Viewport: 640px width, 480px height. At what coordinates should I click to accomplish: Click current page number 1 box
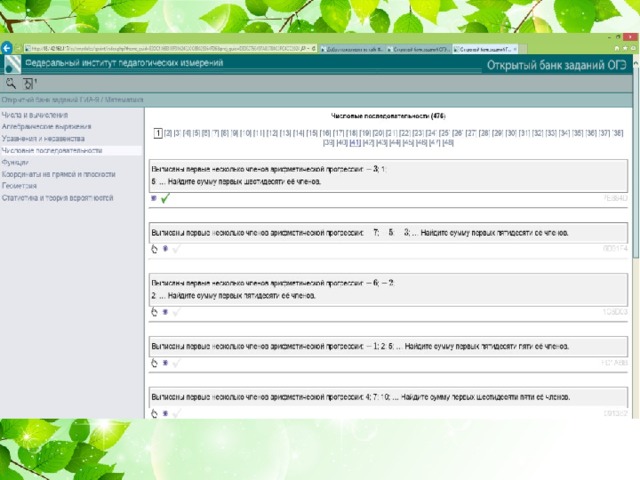click(x=158, y=133)
